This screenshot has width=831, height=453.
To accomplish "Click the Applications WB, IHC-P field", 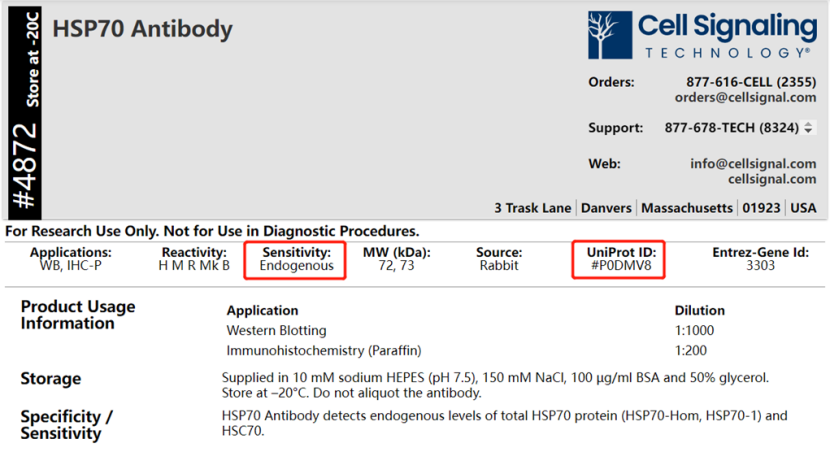I will (70, 266).
